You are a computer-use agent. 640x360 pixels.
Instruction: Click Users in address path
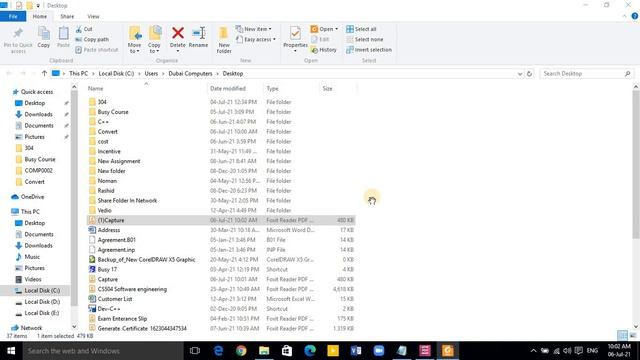point(151,73)
